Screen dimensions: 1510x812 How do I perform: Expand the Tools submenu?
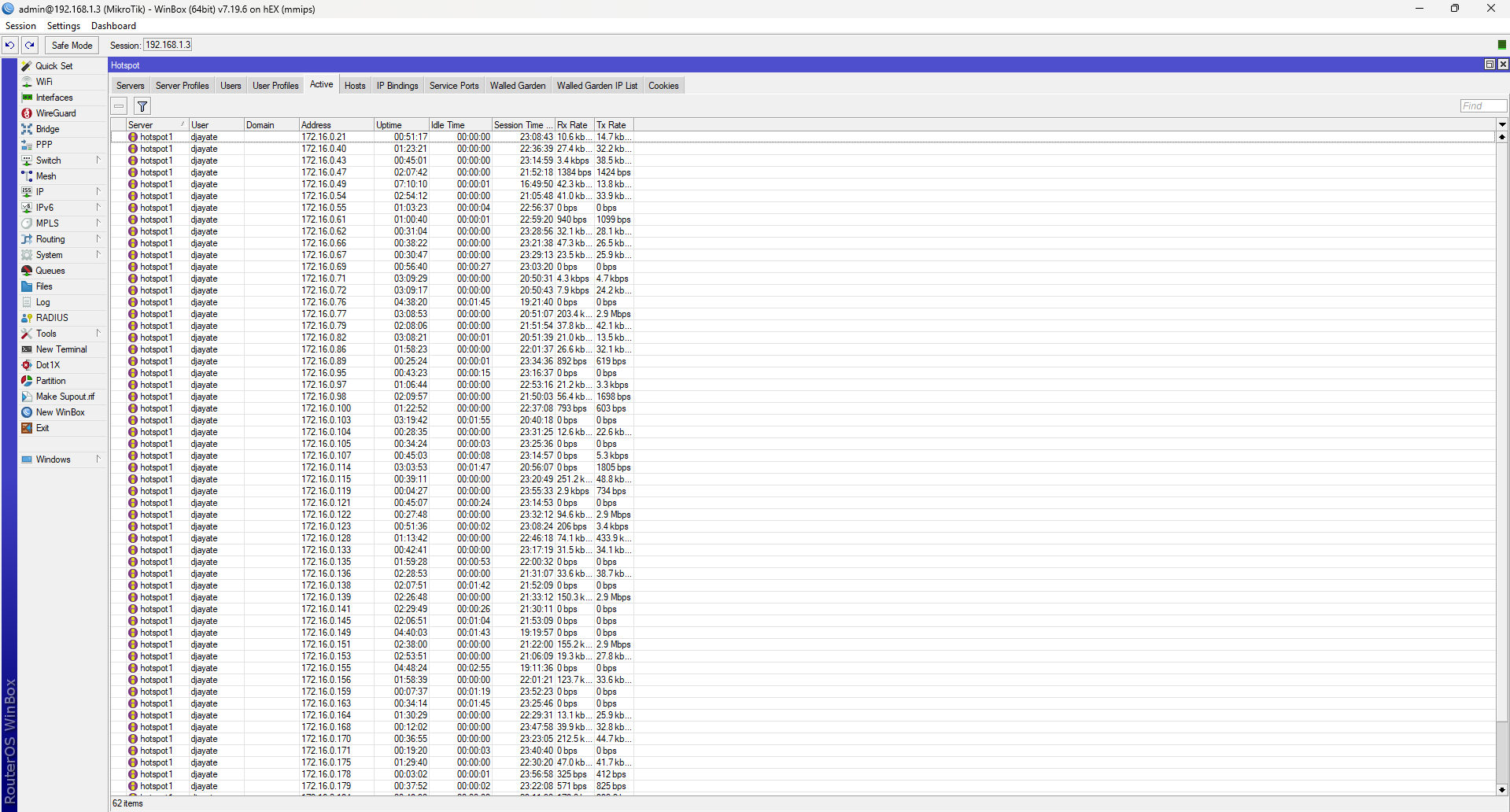[98, 334]
